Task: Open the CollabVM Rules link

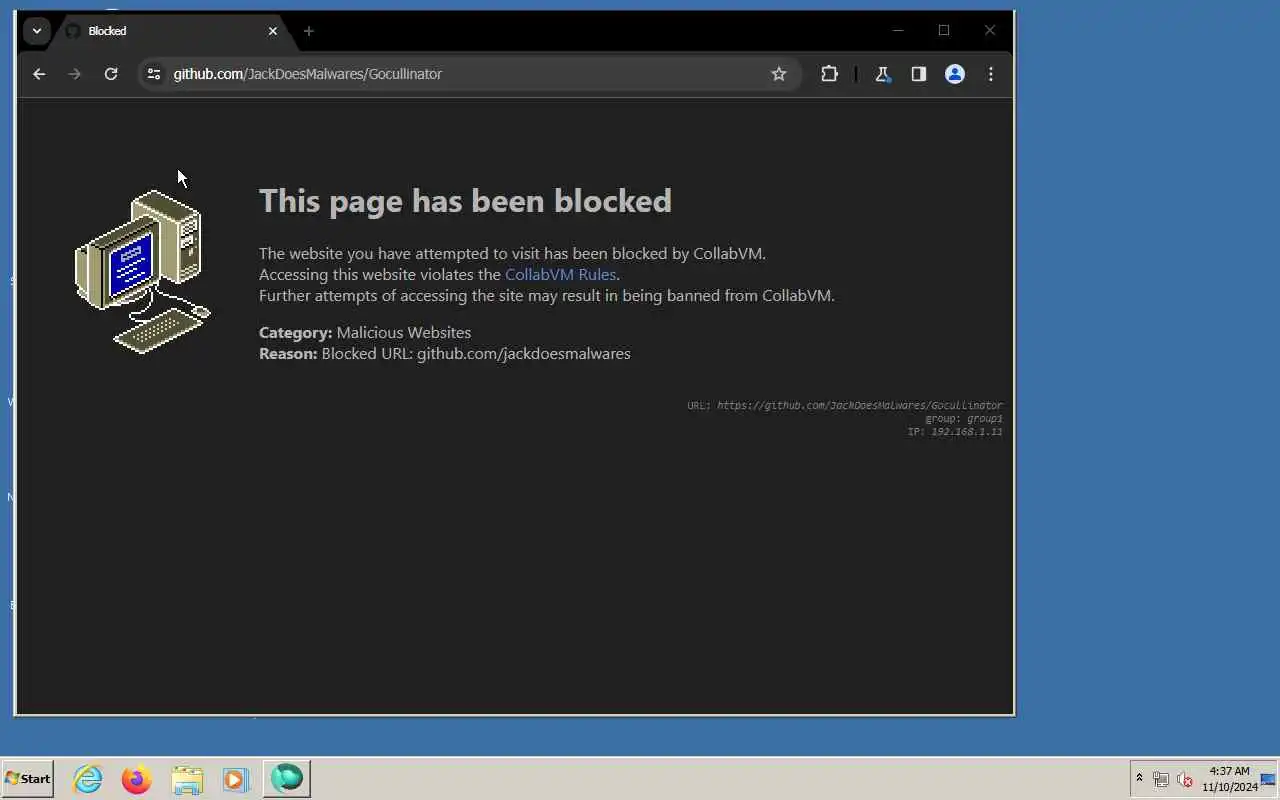Action: click(x=560, y=274)
